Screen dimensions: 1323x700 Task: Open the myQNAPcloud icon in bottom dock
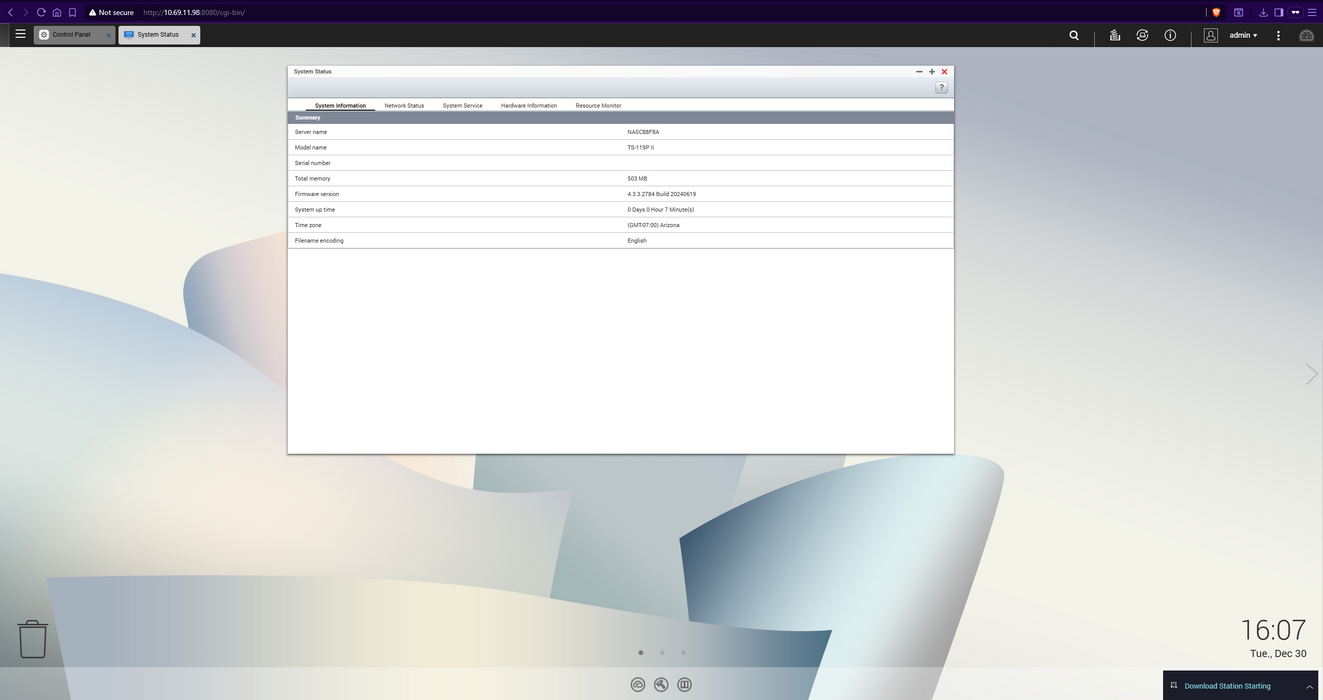tap(638, 685)
